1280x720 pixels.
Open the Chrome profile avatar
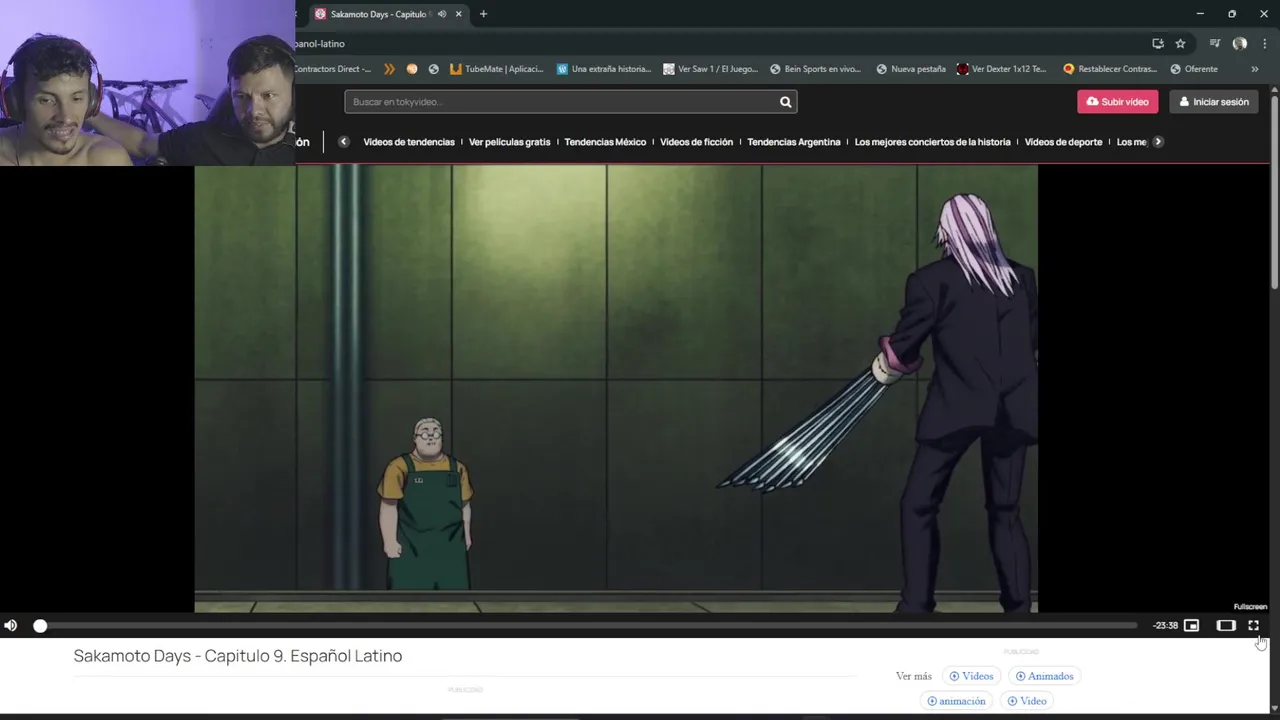pyautogui.click(x=1240, y=44)
